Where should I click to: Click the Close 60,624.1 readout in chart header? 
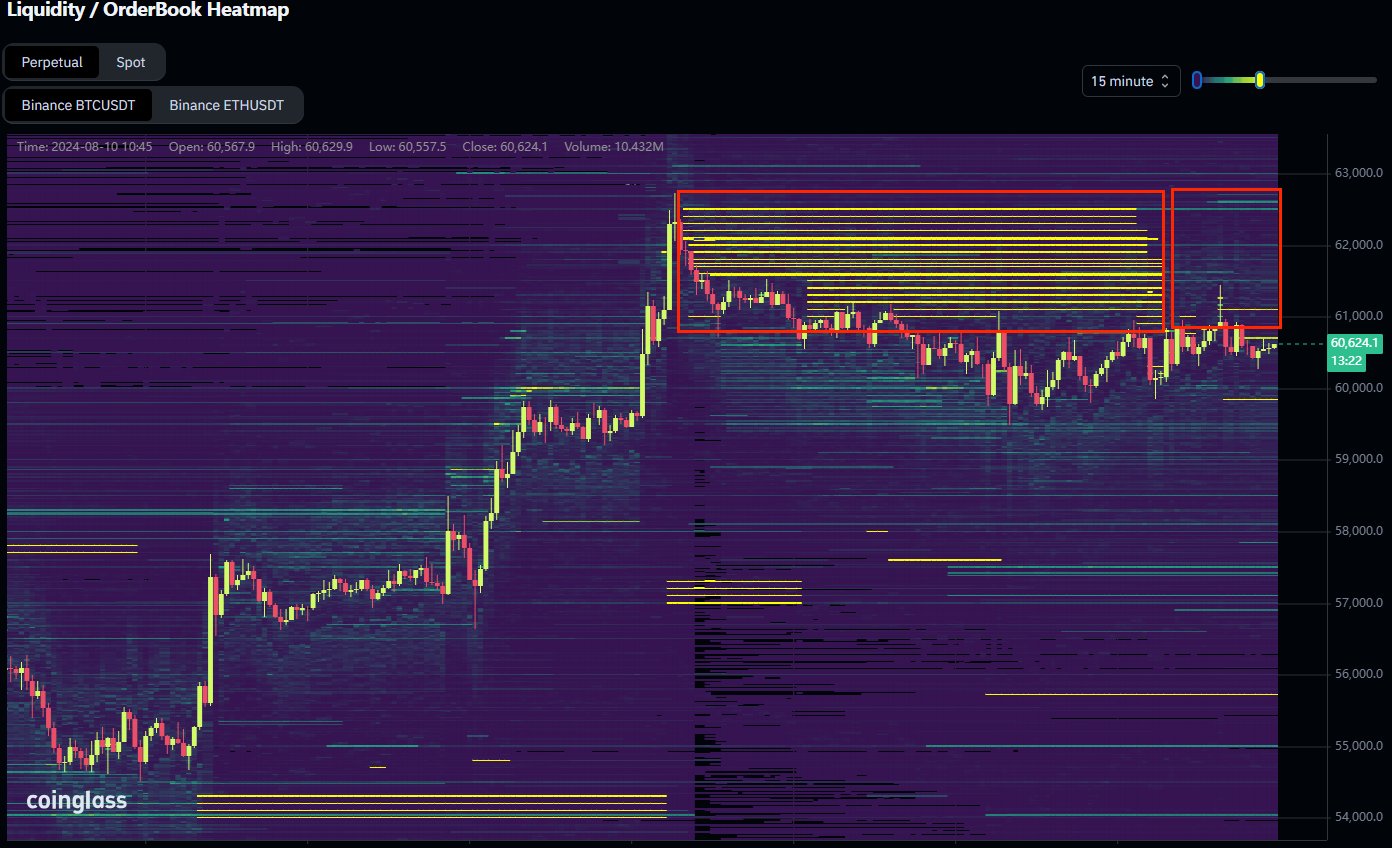click(505, 147)
